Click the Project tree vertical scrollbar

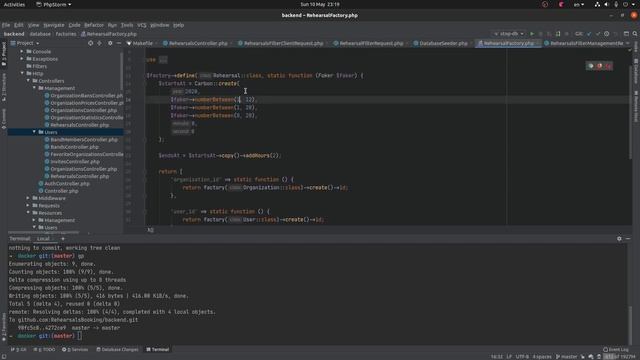(x=122, y=71)
